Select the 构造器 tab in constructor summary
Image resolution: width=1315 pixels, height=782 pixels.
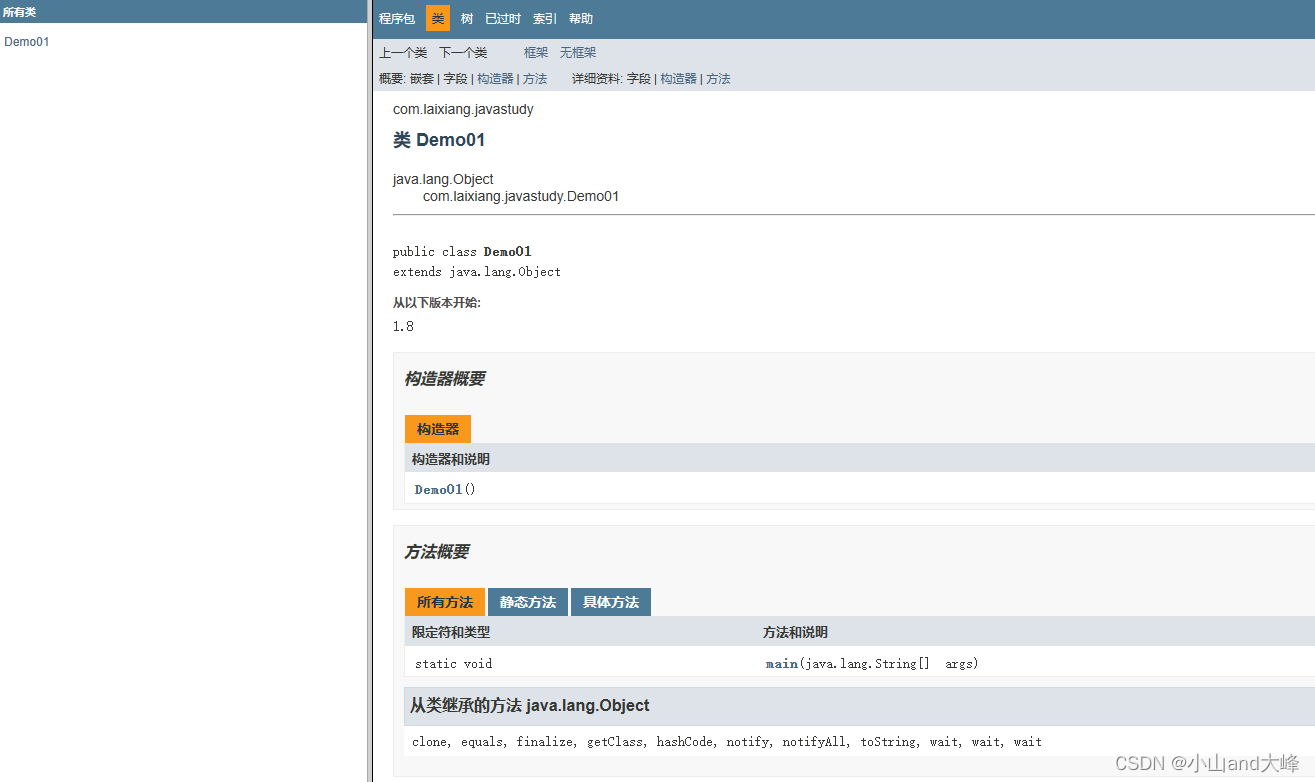click(x=438, y=429)
